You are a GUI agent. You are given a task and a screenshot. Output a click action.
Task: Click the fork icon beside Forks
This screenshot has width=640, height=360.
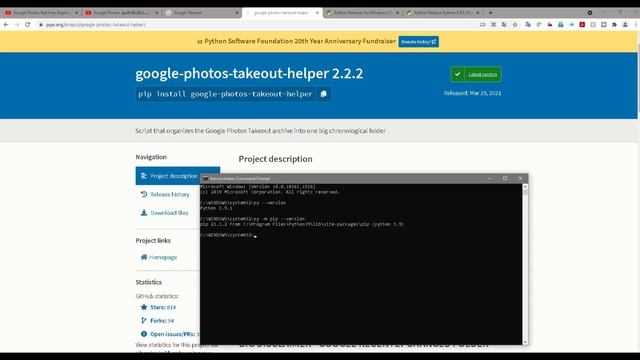coord(144,320)
